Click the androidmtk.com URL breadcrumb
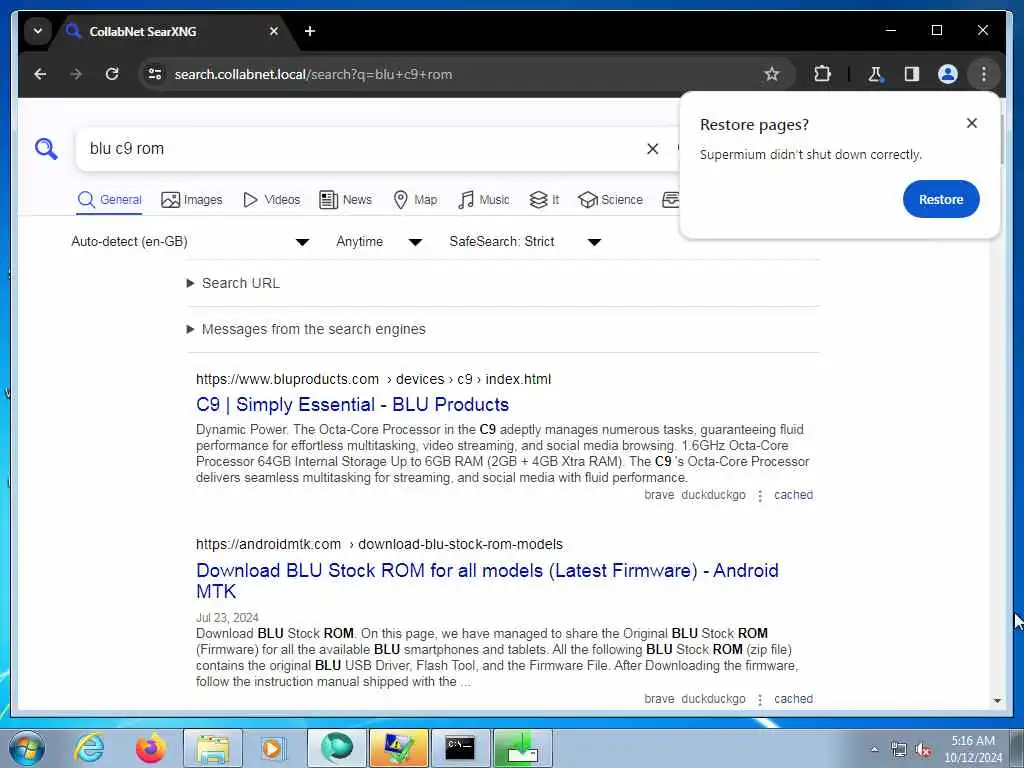1024x768 pixels. (x=379, y=545)
